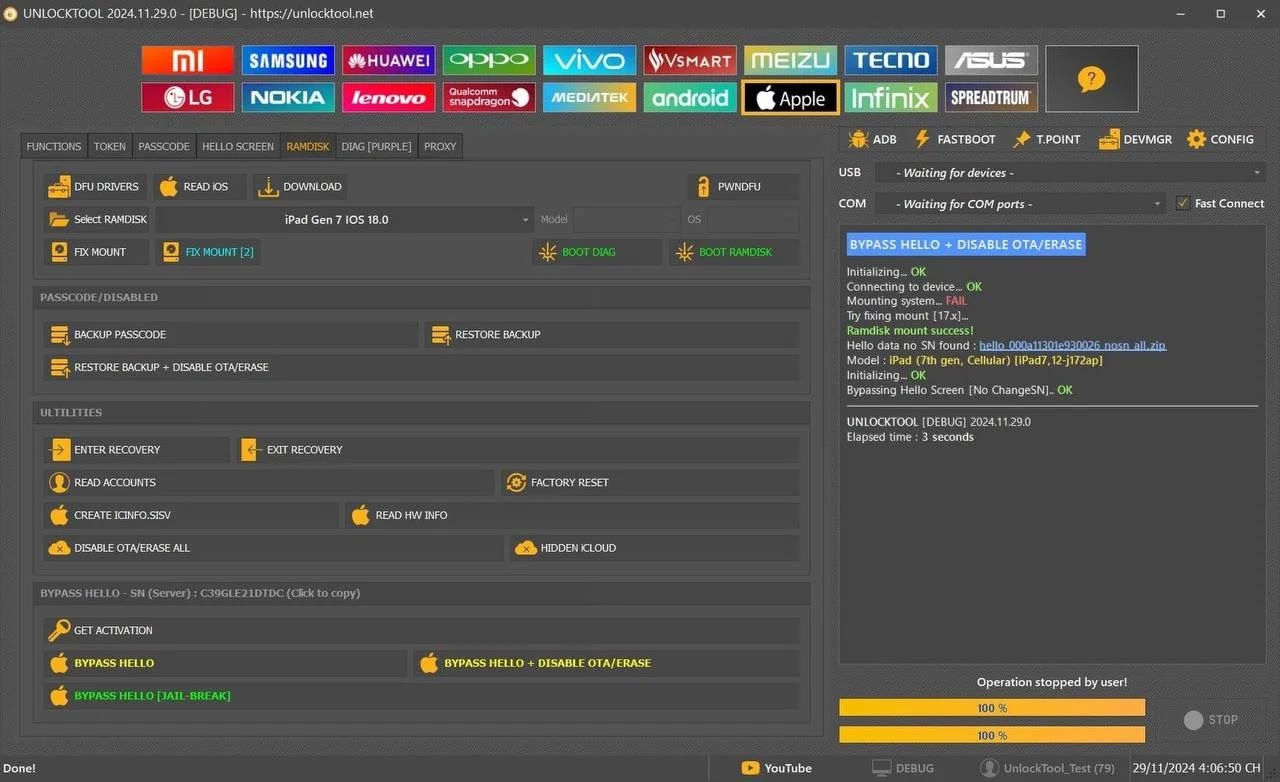The image size is (1280, 782).
Task: Select the Spreadtrum brand icon
Action: (991, 97)
